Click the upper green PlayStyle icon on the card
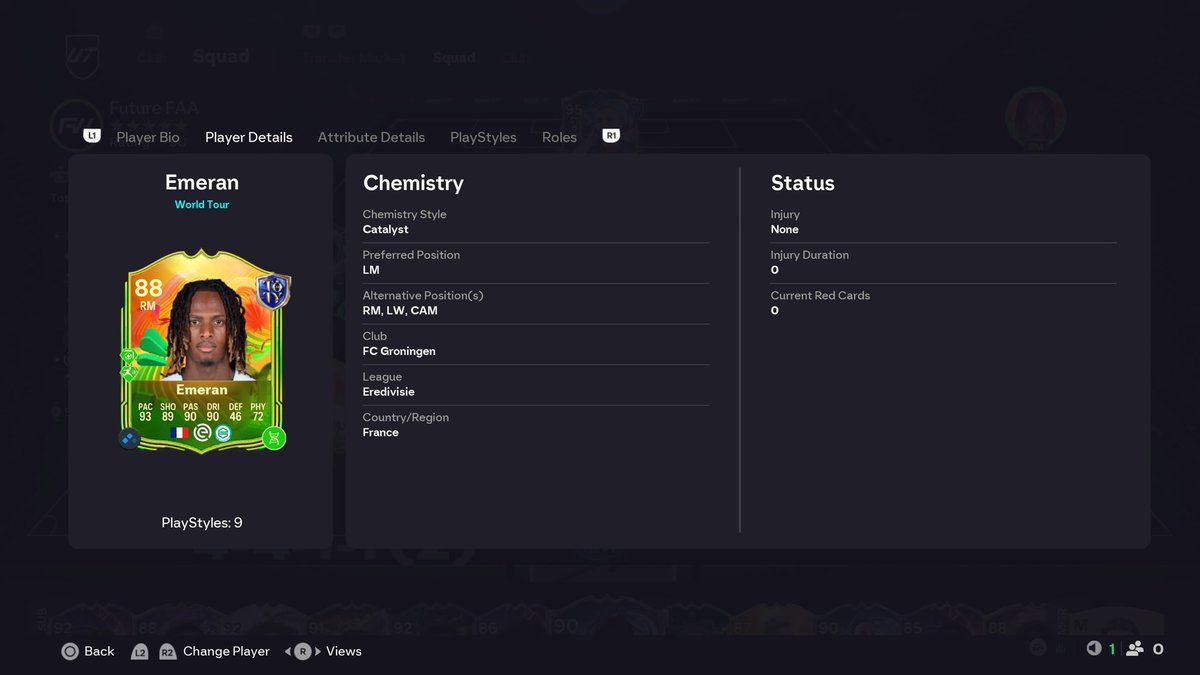1200x675 pixels. coord(128,355)
